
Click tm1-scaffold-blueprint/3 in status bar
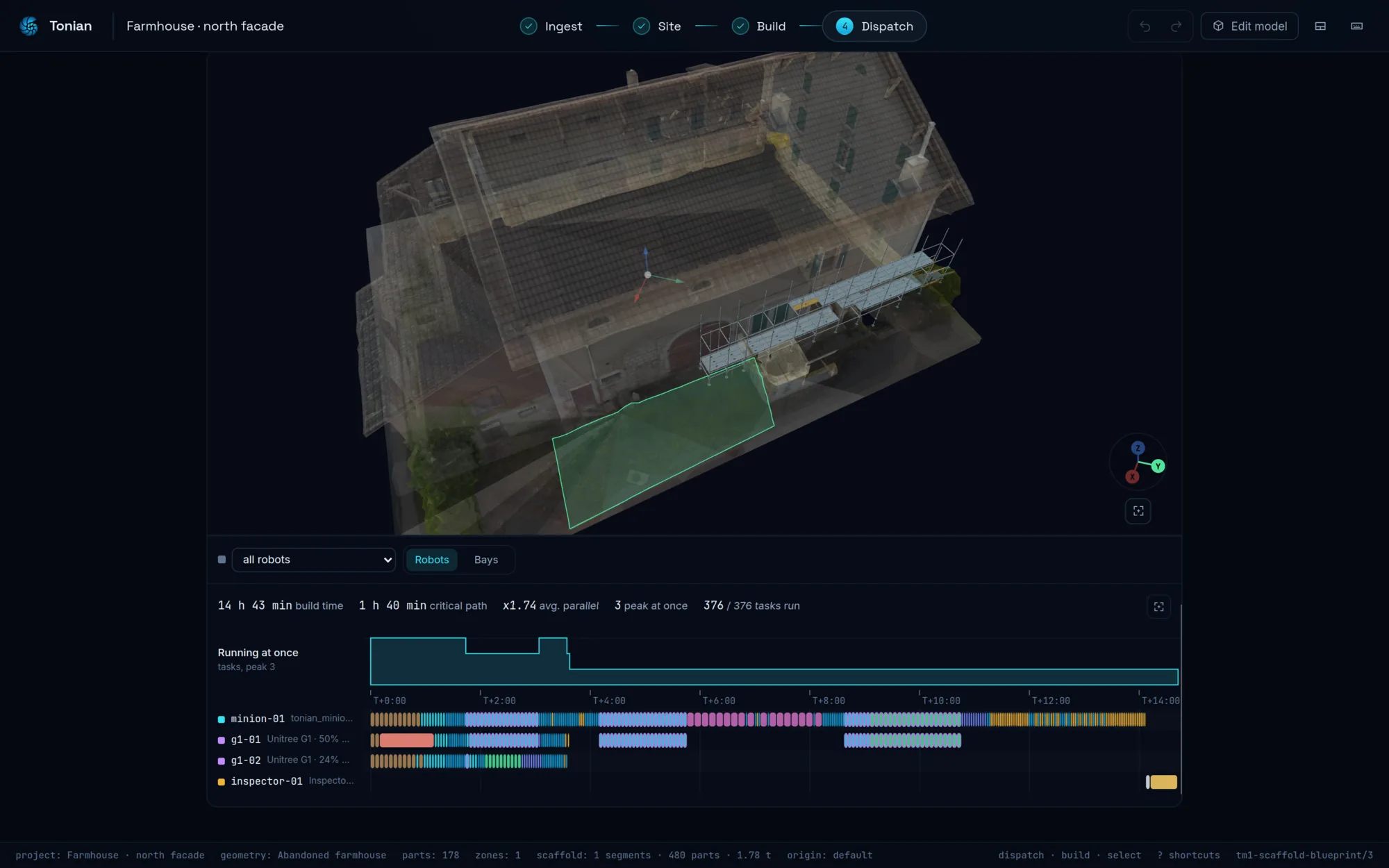point(1304,855)
